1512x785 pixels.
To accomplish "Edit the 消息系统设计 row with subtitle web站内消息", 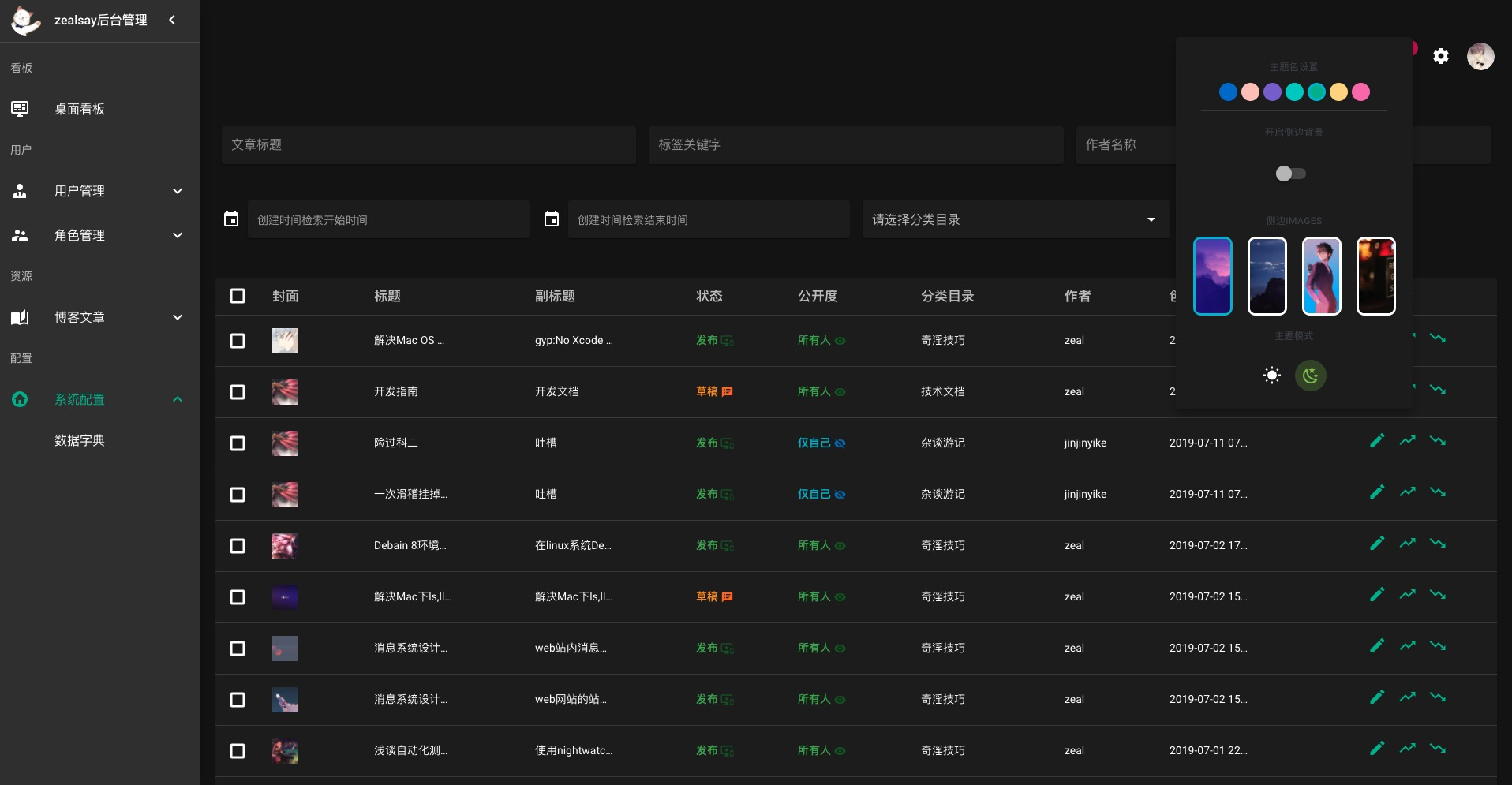I will point(1377,645).
